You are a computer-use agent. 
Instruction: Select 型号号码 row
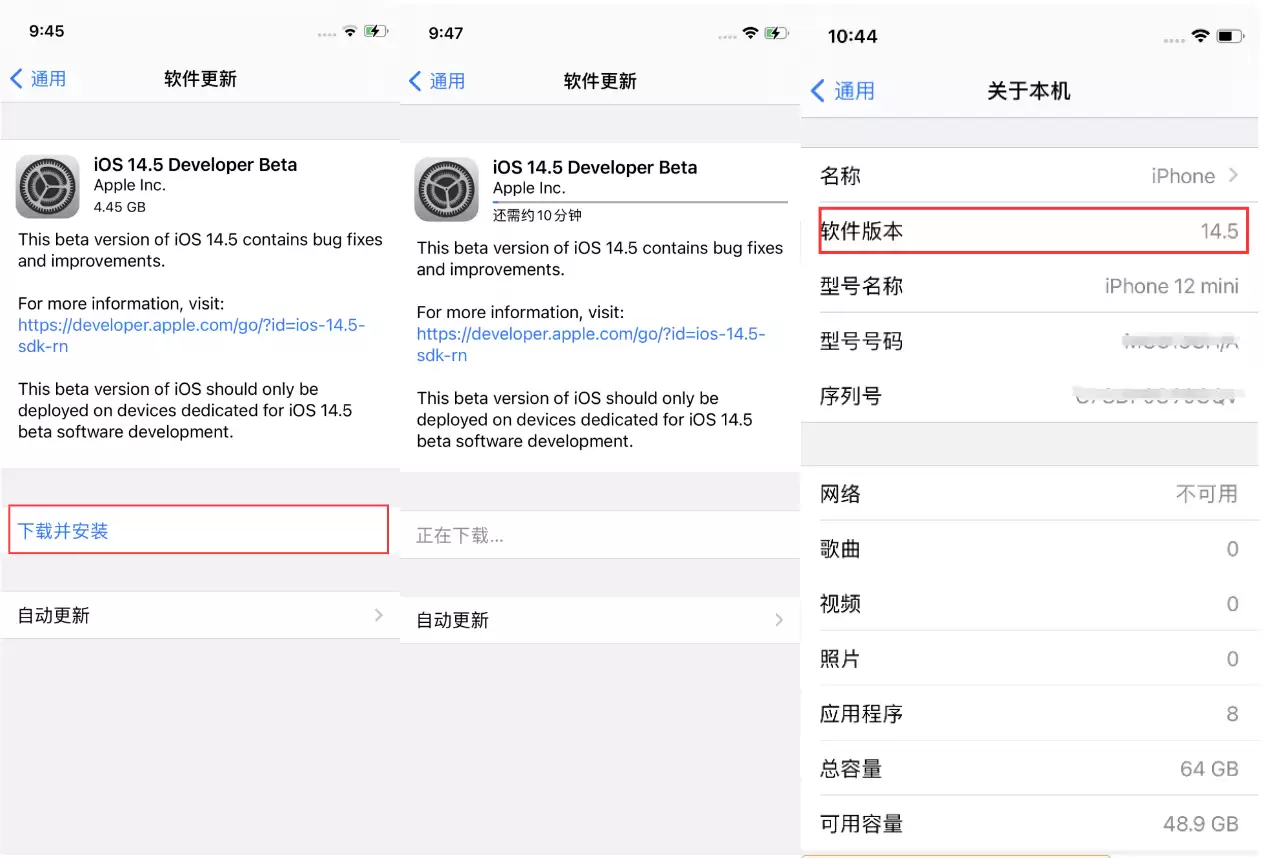pyautogui.click(x=1031, y=341)
